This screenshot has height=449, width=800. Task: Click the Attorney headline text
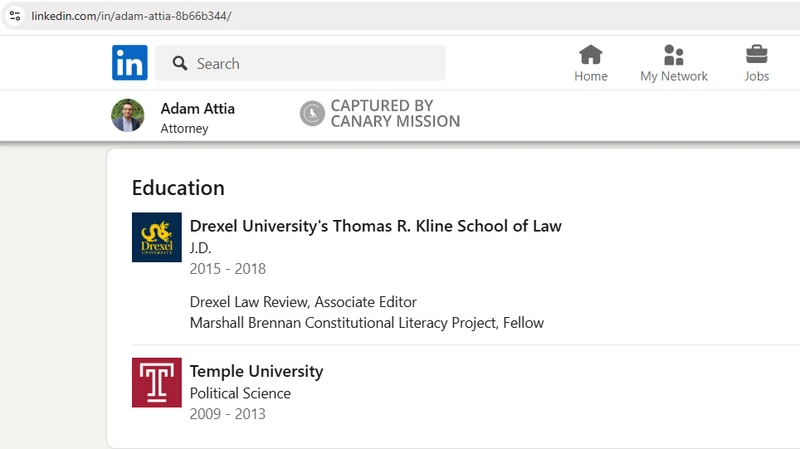pyautogui.click(x=184, y=129)
